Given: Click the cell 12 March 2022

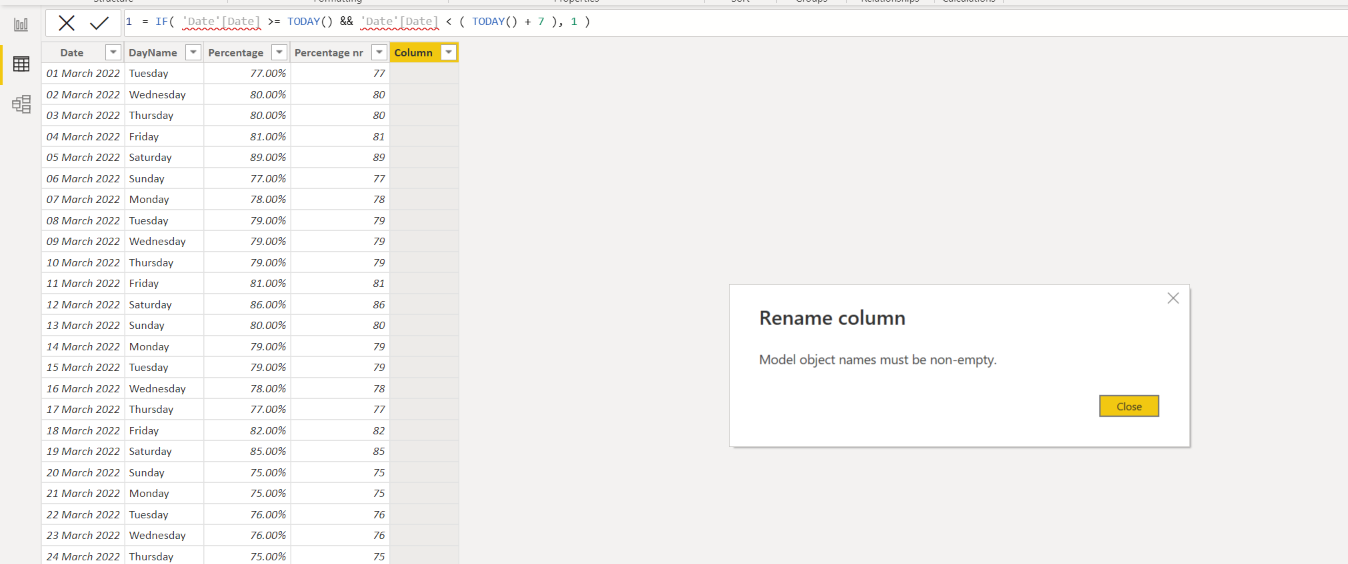Looking at the screenshot, I should pyautogui.click(x=83, y=304).
